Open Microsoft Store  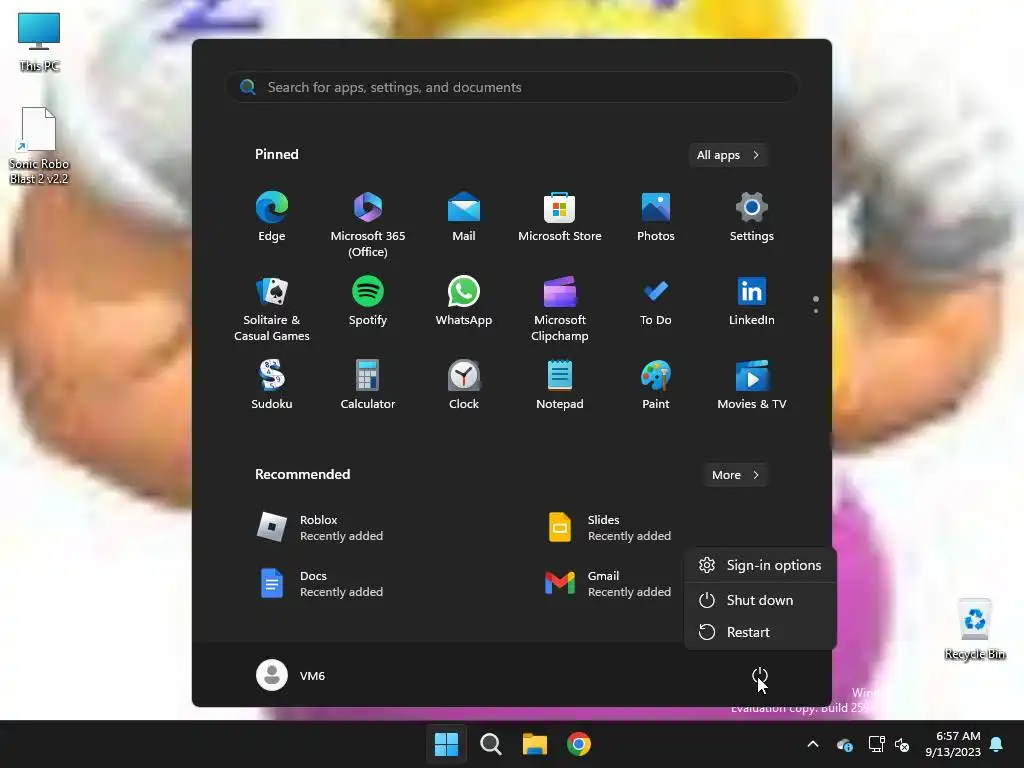pyautogui.click(x=560, y=217)
